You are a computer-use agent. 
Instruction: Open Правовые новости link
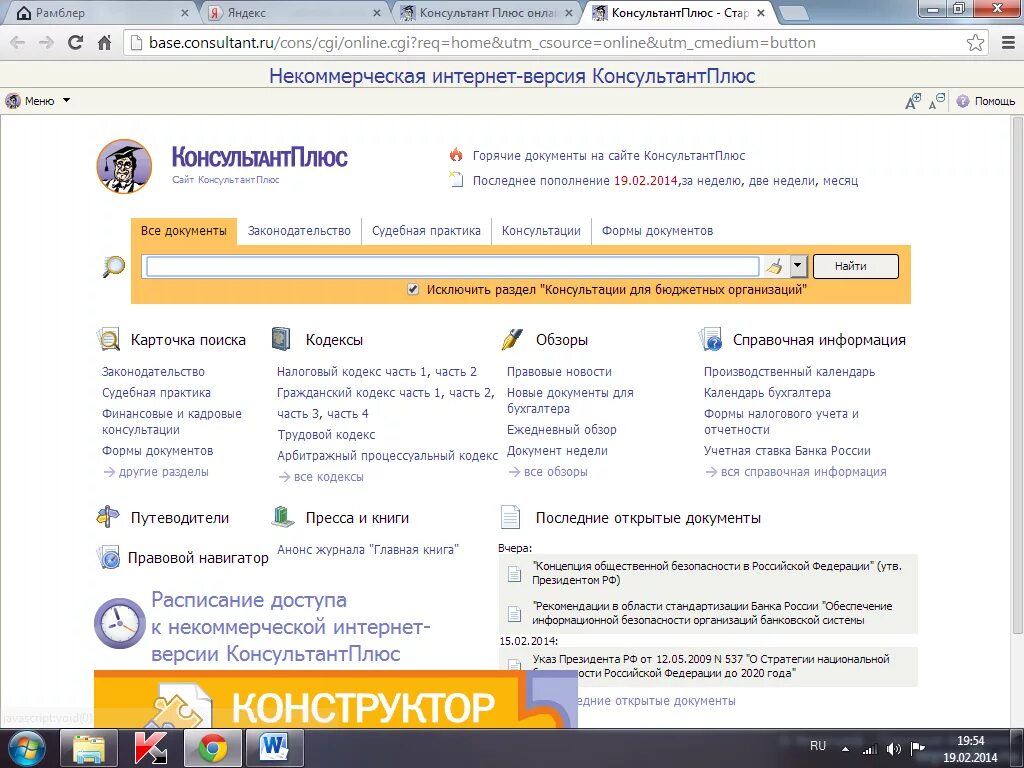point(559,372)
